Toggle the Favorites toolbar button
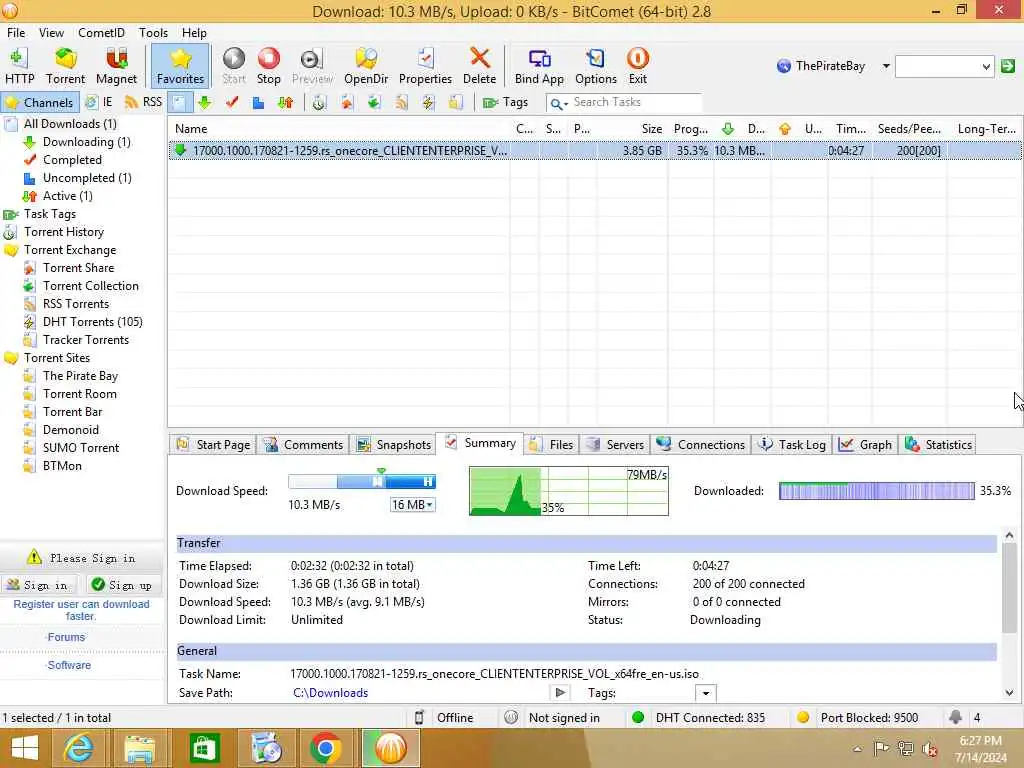The width and height of the screenshot is (1024, 768). pyautogui.click(x=180, y=66)
